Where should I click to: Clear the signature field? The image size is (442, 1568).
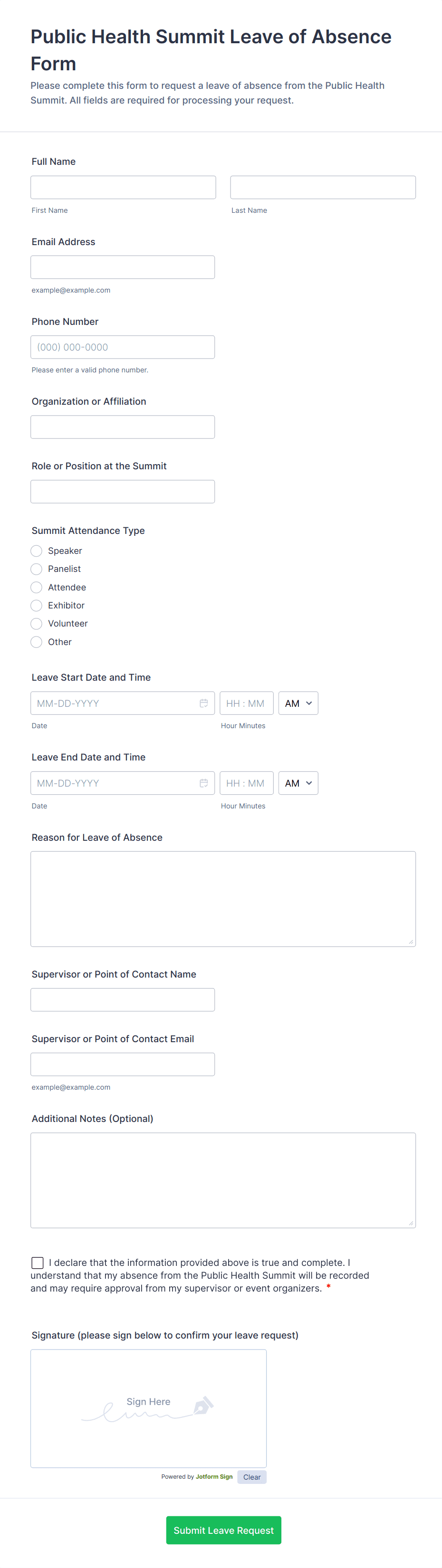pyautogui.click(x=251, y=1477)
